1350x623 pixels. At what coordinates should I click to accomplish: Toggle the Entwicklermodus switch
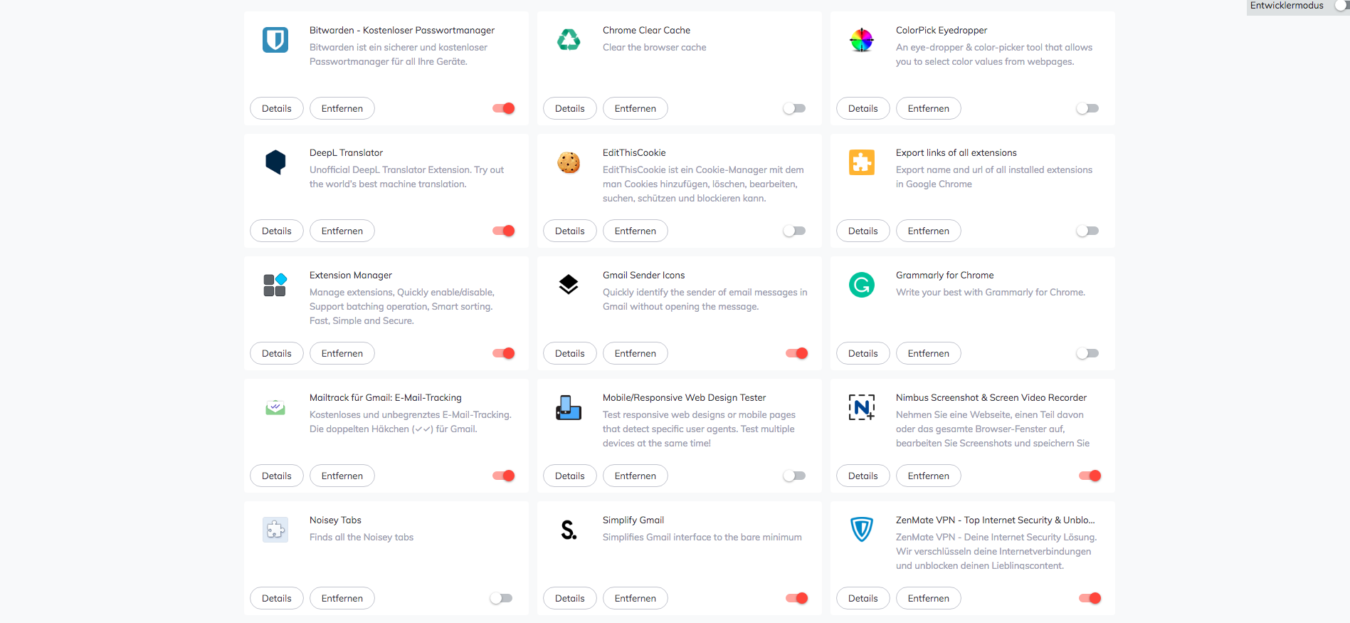1341,6
